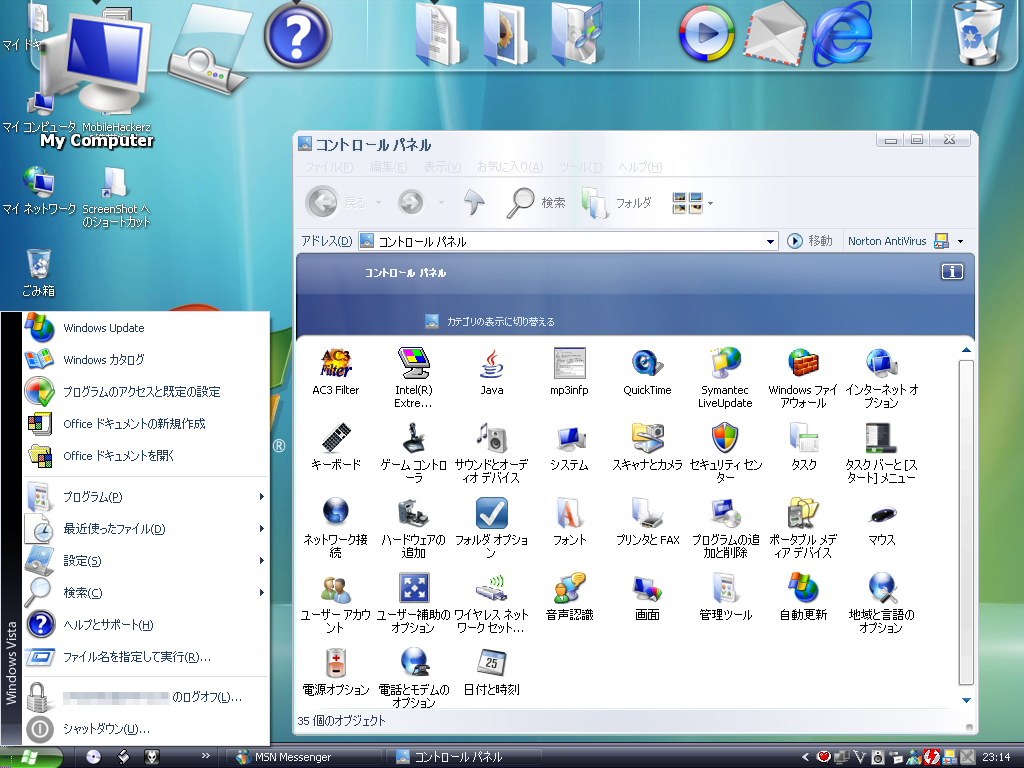Open ネットワーク接続 icon
Image resolution: width=1024 pixels, height=768 pixels.
pyautogui.click(x=336, y=513)
